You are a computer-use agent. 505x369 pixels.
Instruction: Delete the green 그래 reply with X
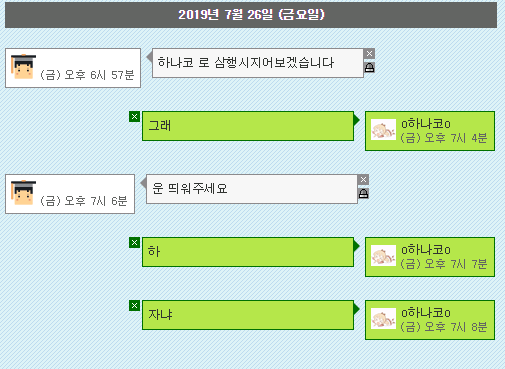(134, 117)
